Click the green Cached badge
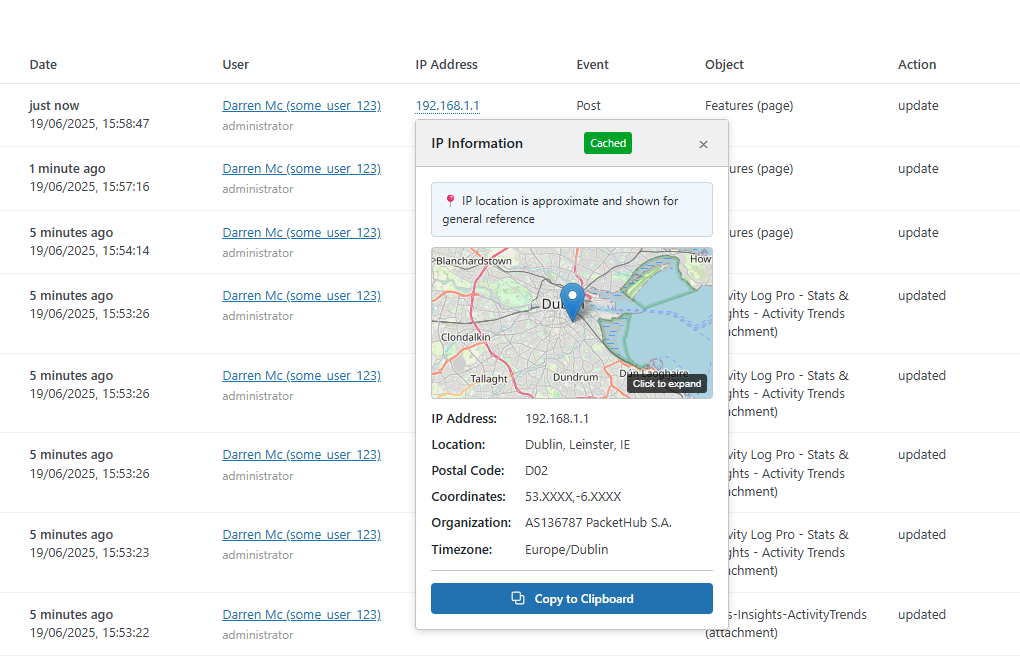The image size is (1020, 660). tap(607, 143)
